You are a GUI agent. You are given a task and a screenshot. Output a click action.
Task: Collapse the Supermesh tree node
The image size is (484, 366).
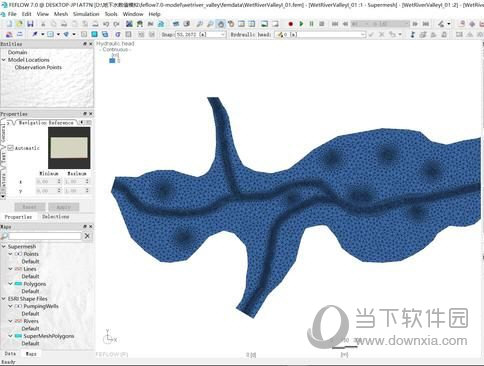4,247
